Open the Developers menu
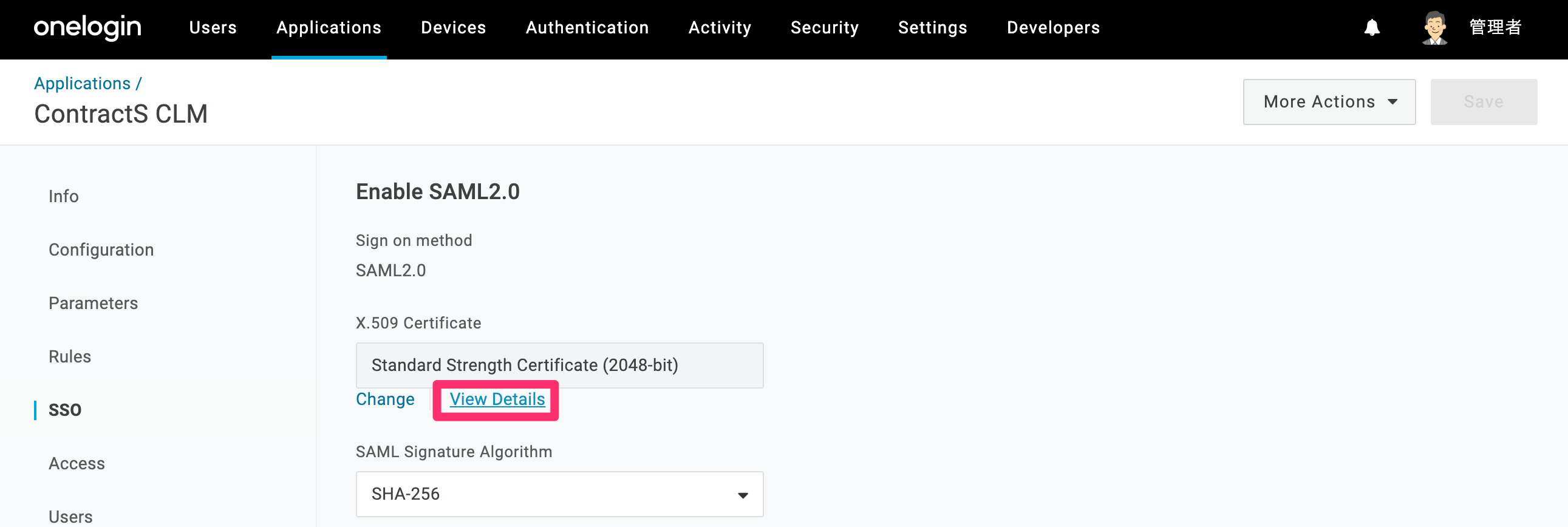 coord(1053,28)
